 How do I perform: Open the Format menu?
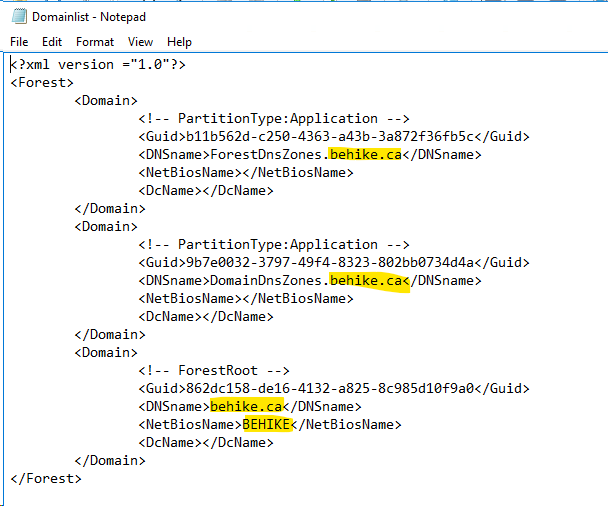point(95,42)
